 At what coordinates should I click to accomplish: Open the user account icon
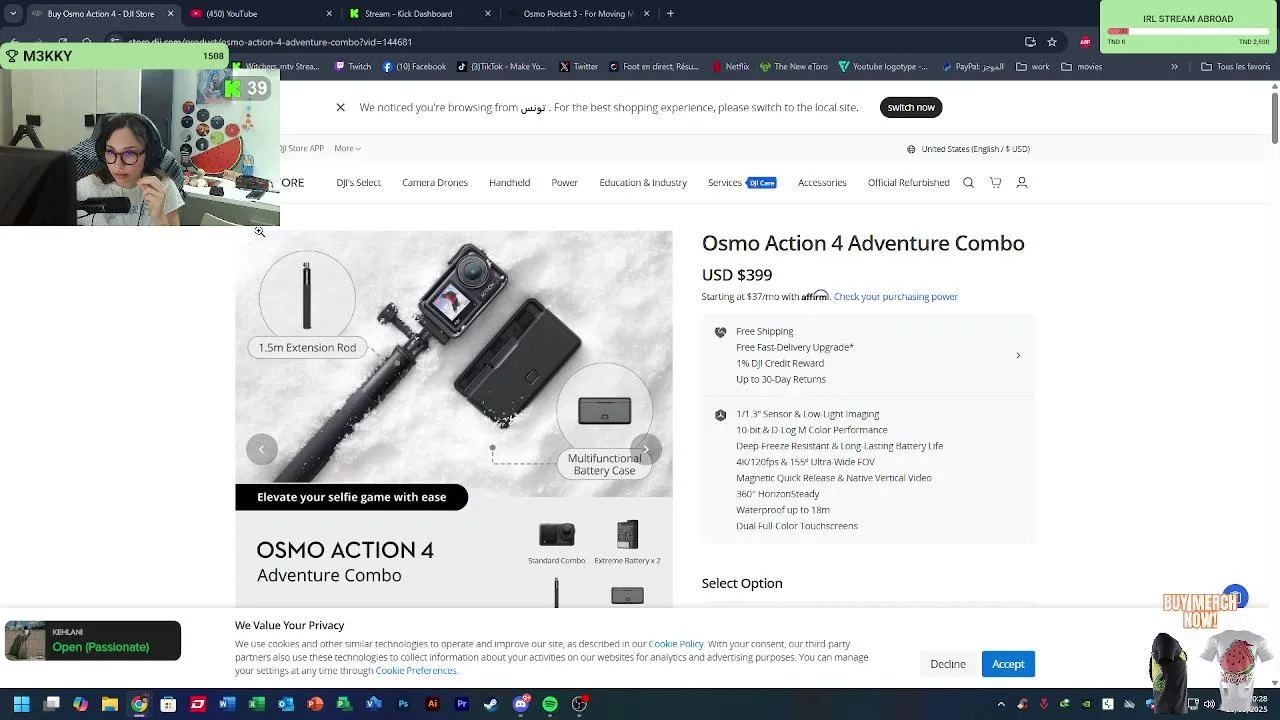point(1022,183)
